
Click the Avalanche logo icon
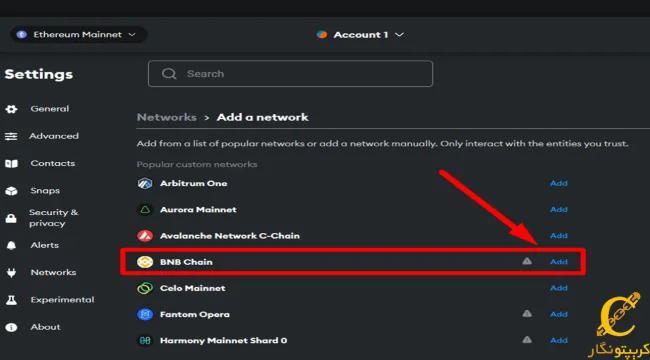145,236
